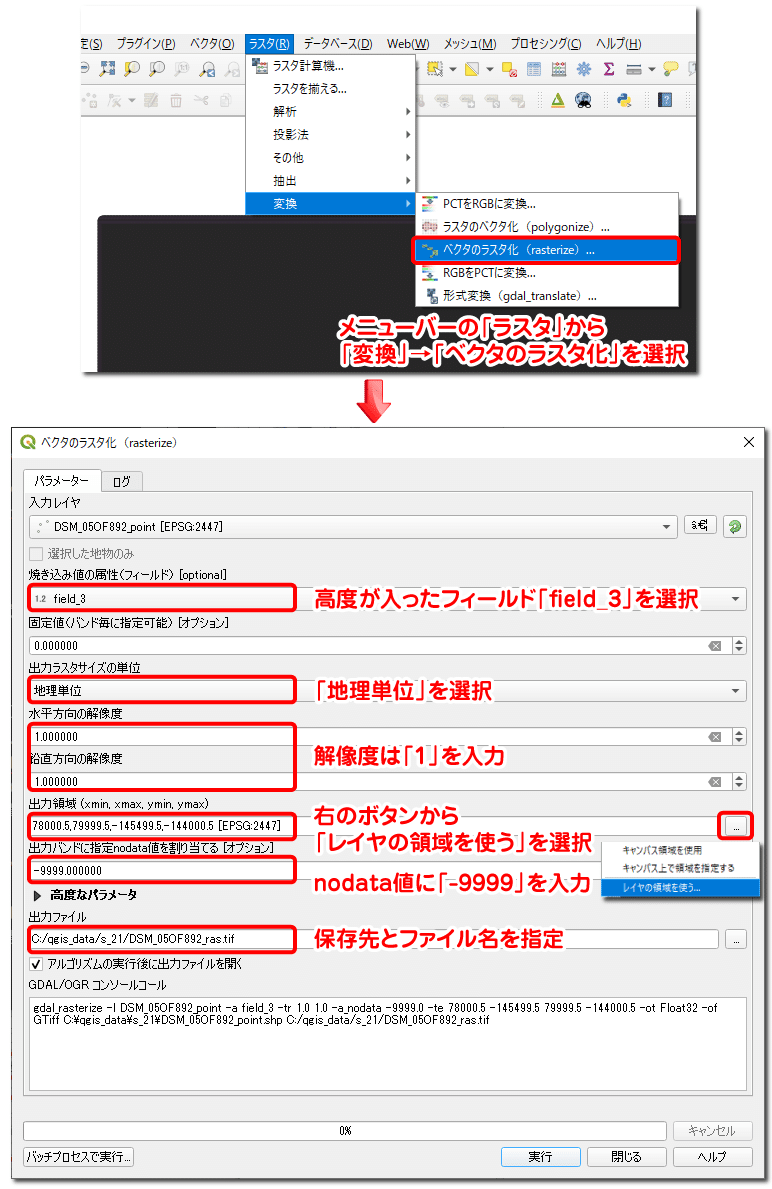The width and height of the screenshot is (772, 1189).
Task: Click the globe metasearch icon in toolbar
Action: click(583, 100)
